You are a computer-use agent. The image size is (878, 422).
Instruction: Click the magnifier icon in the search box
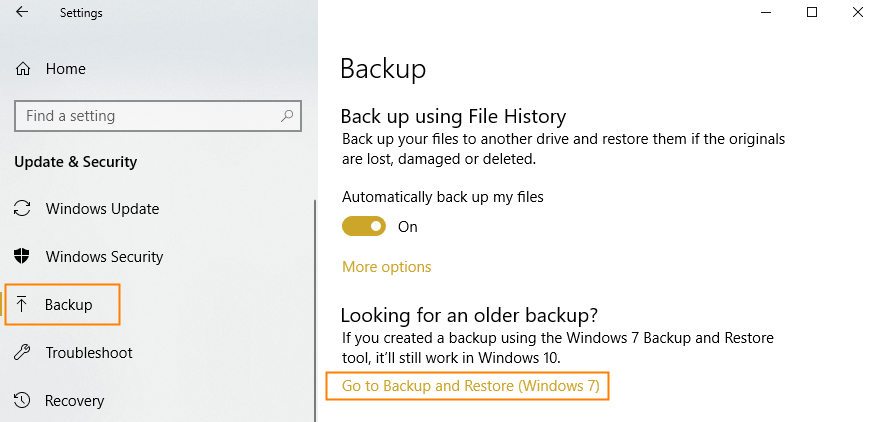287,116
